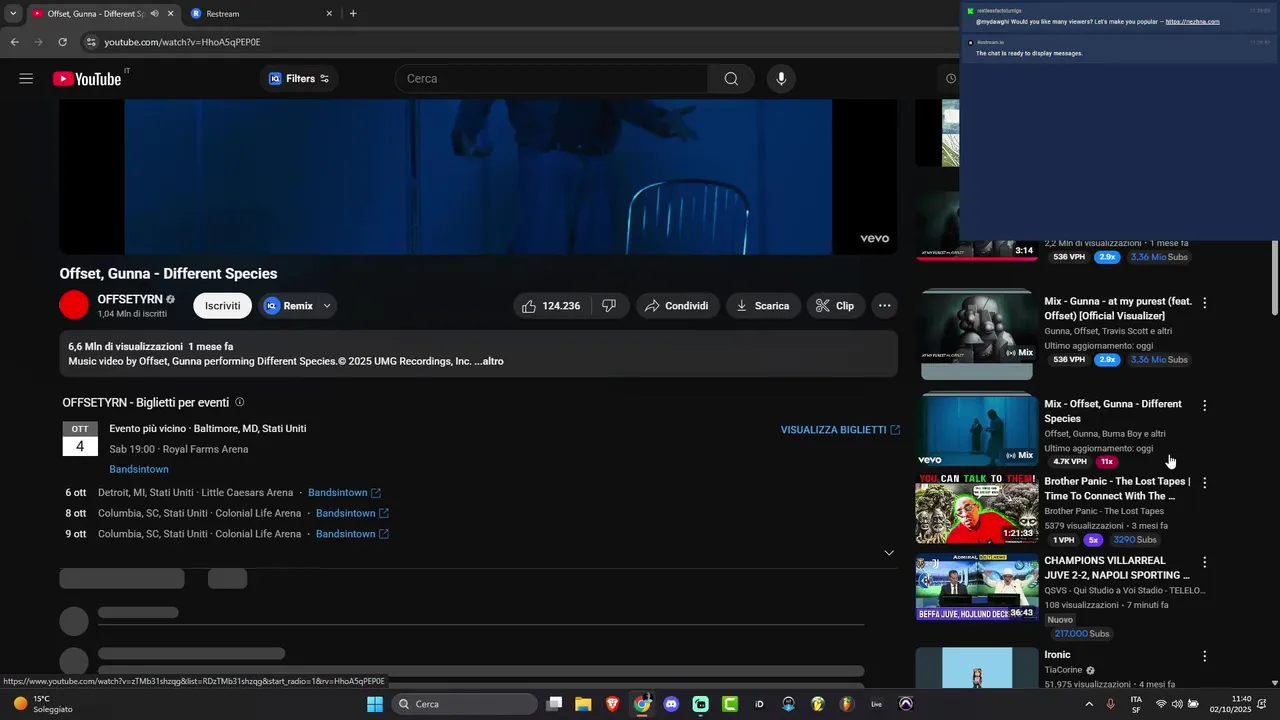The height and width of the screenshot is (720, 1280).
Task: Open options menu for Mix - Offset, Gunna video
Action: pos(1204,406)
